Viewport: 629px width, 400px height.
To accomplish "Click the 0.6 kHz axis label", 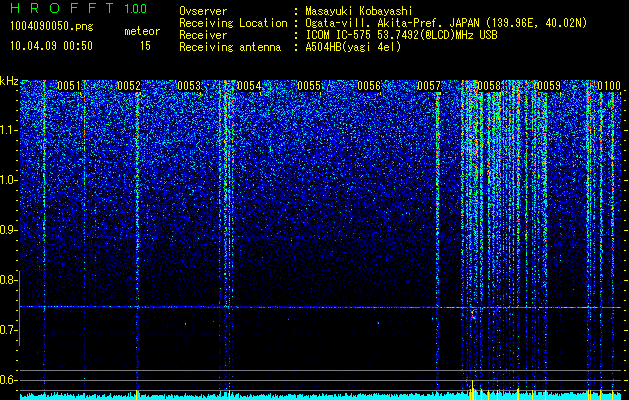I will click(x=8, y=380).
